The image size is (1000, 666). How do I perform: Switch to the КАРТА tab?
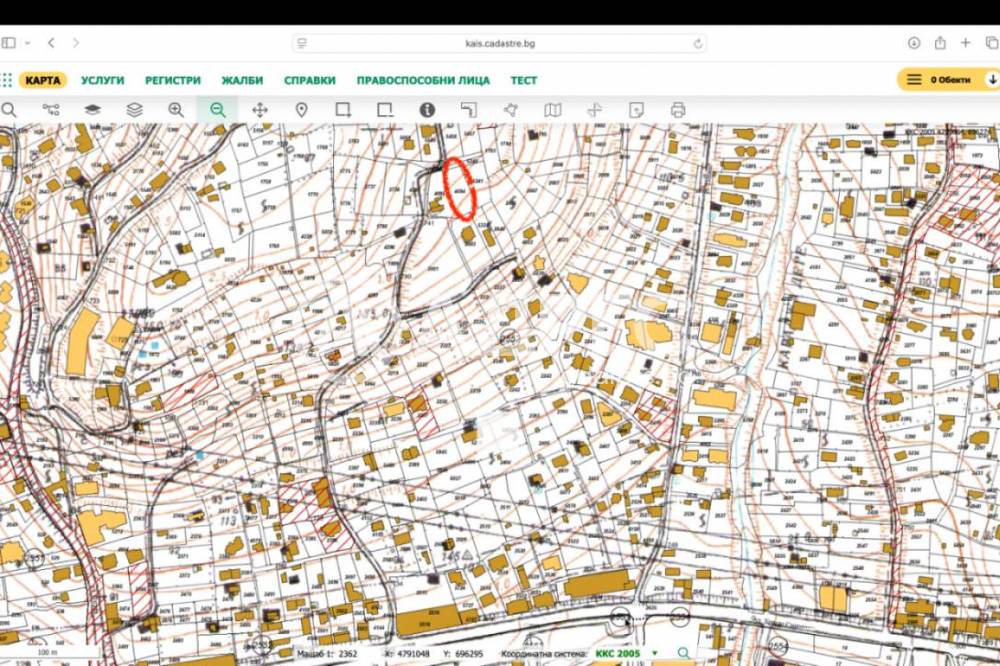(x=43, y=80)
